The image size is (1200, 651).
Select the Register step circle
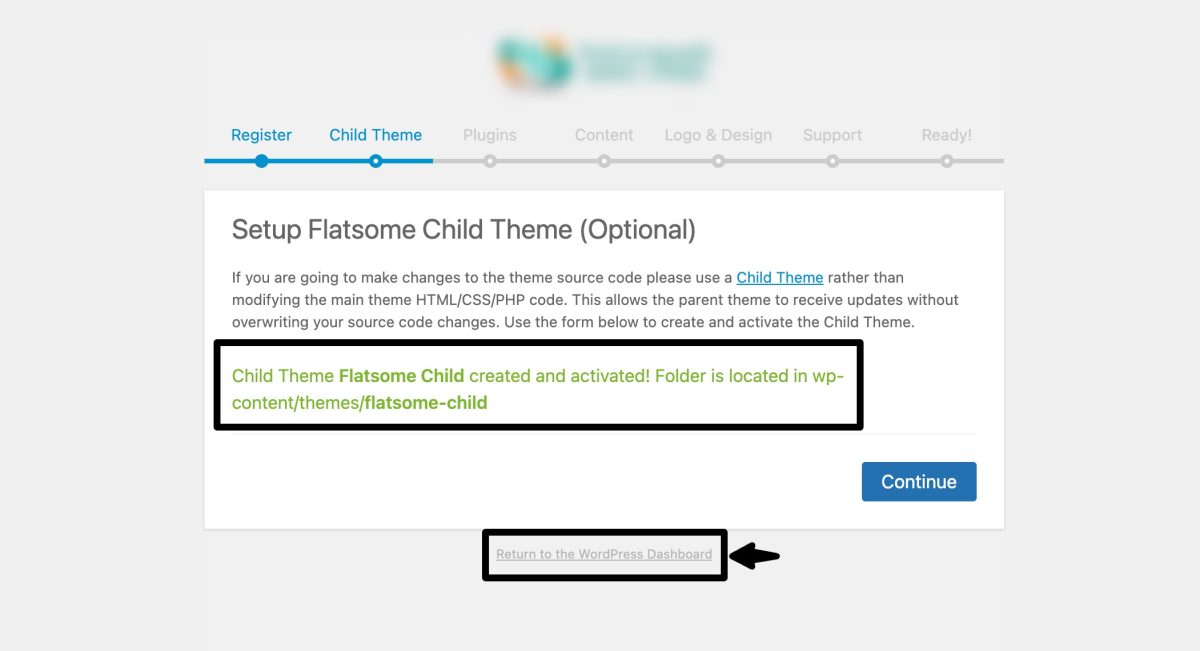[x=261, y=160]
